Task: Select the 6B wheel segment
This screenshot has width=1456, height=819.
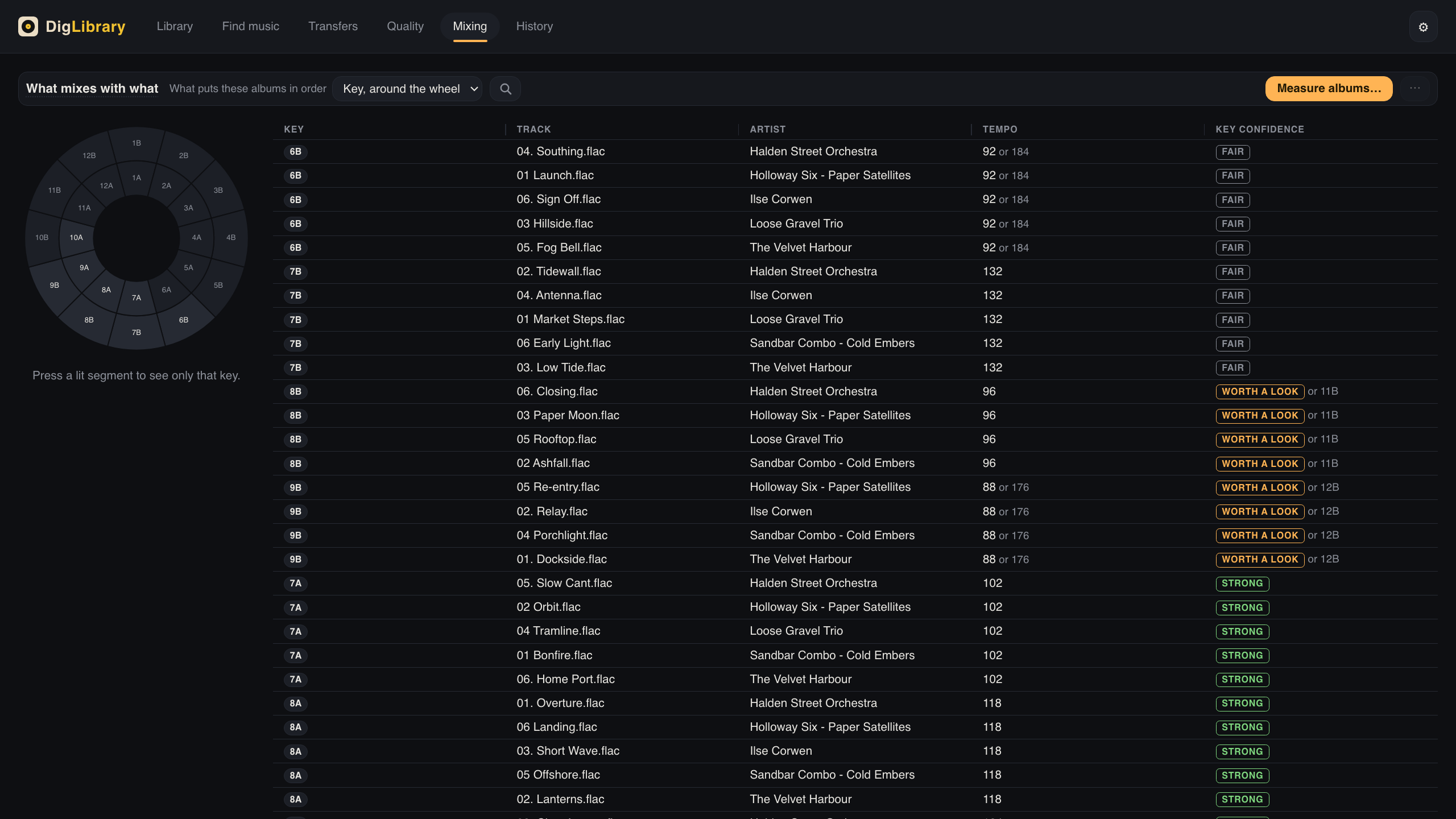Action: coord(184,320)
